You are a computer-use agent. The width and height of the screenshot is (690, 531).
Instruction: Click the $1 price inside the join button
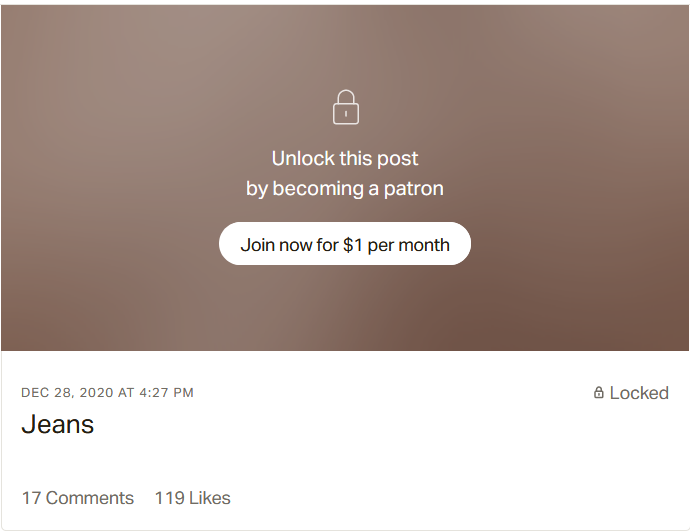tap(353, 244)
